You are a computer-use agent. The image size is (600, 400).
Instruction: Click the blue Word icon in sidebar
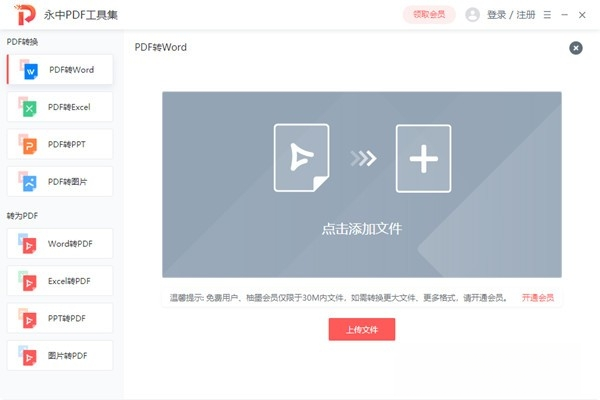(x=29, y=70)
